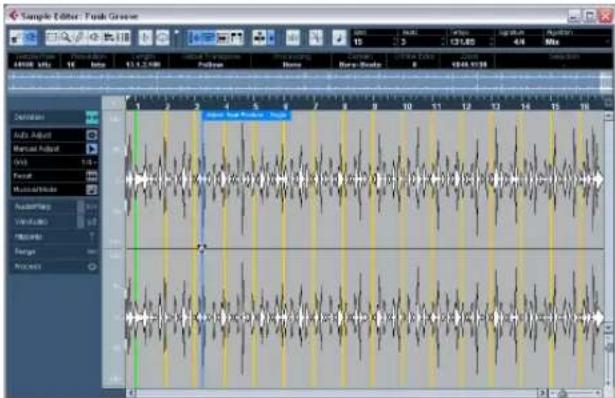Click the small dot indicator right of Autoscroll
This screenshot has height=398, width=615.
(176, 32)
